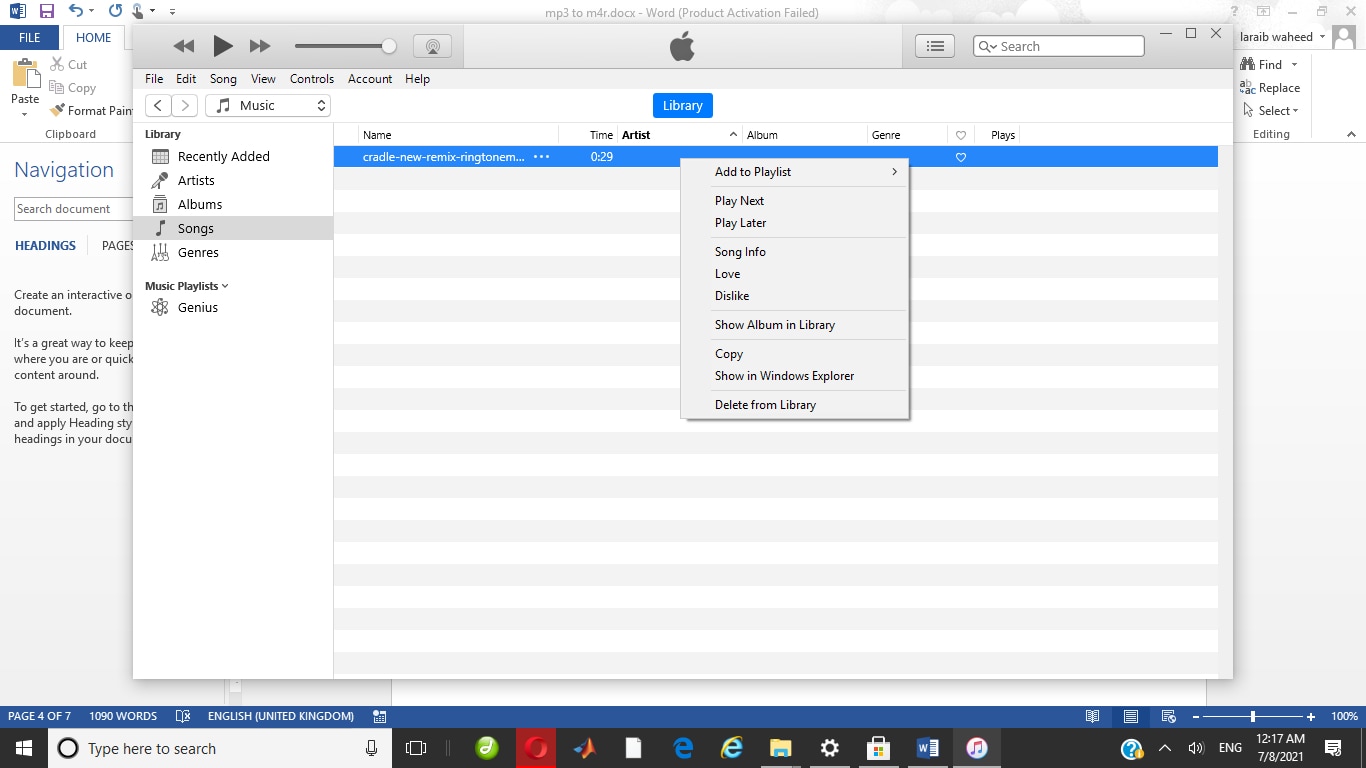Switch to HEADINGS in the Navigation pane
The width and height of the screenshot is (1366, 768).
point(45,245)
